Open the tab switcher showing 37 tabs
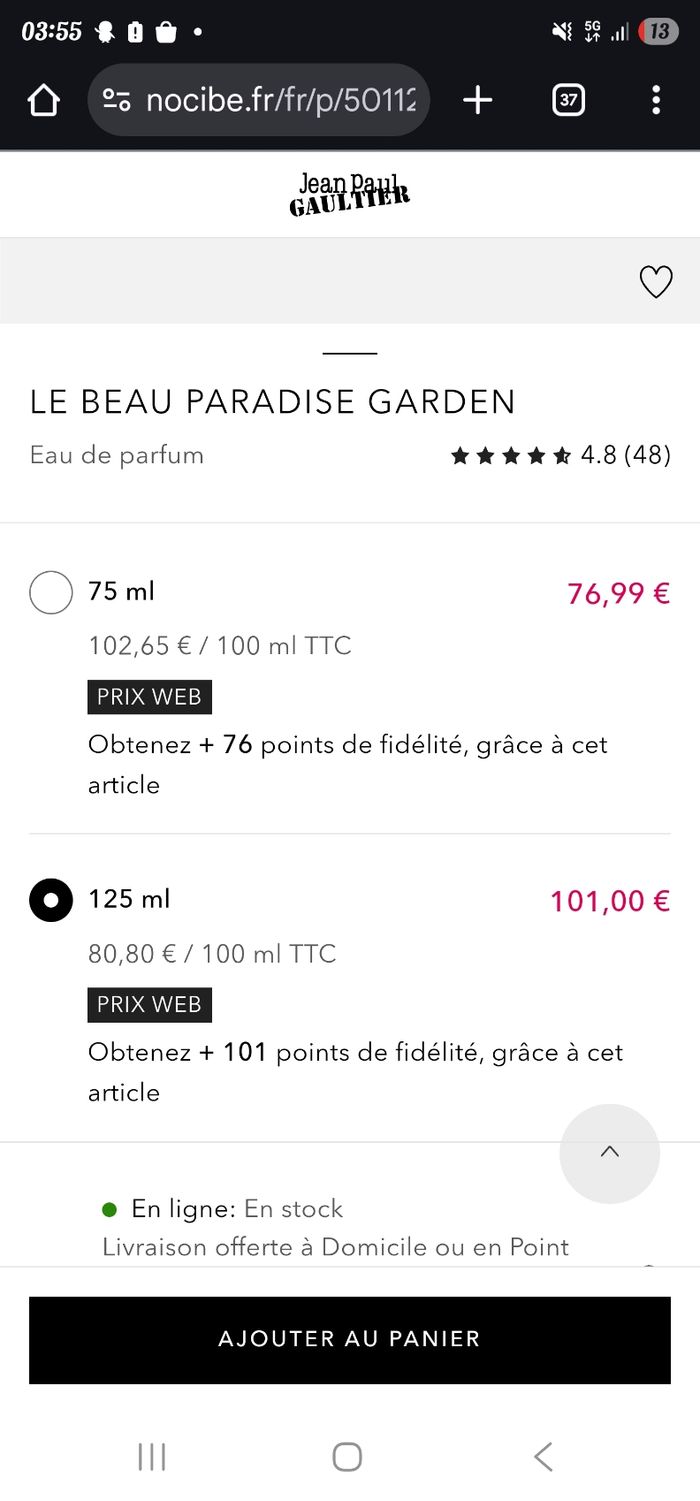Screen dimensions: 700x1501 [x=568, y=100]
